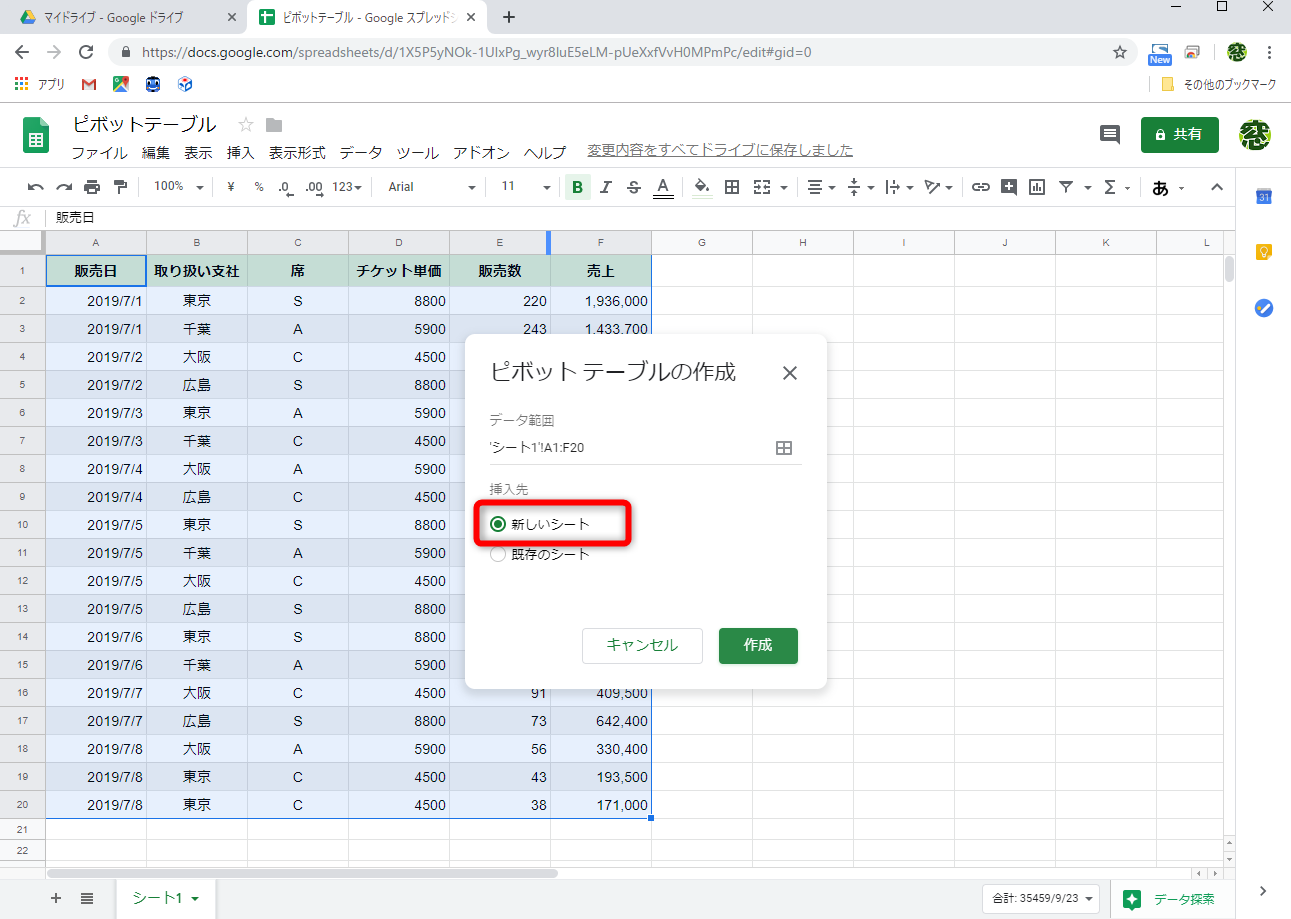This screenshot has height=919, width=1291.
Task: Open the ツール menu
Action: (x=418, y=153)
